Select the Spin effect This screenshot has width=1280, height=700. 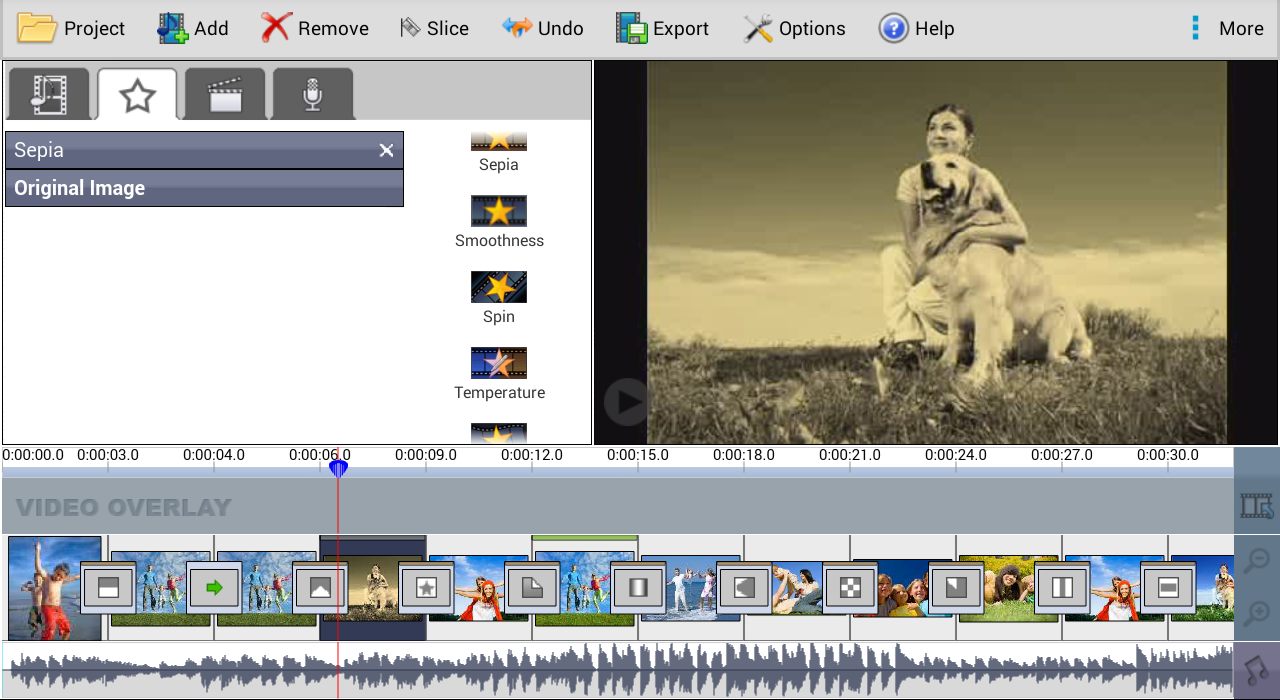click(x=498, y=293)
